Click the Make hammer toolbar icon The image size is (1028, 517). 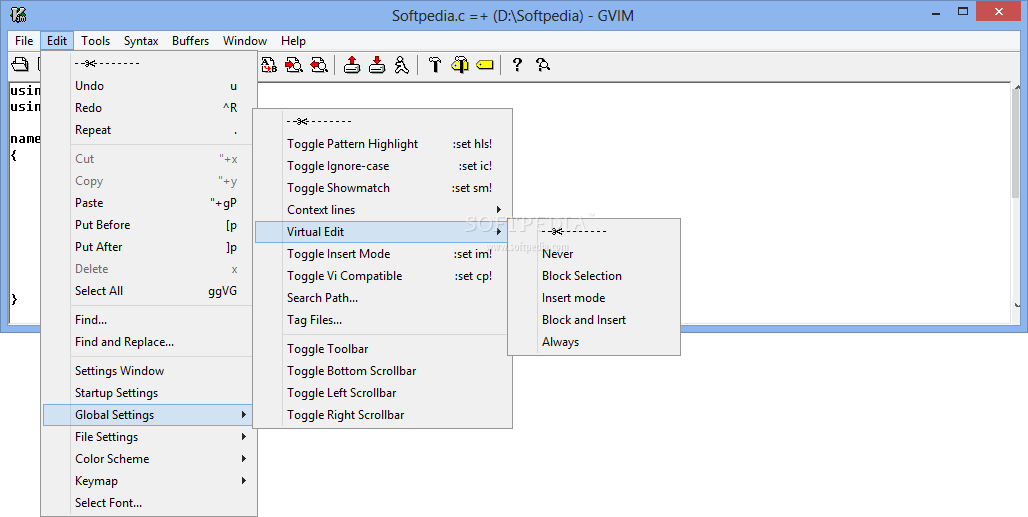click(435, 64)
